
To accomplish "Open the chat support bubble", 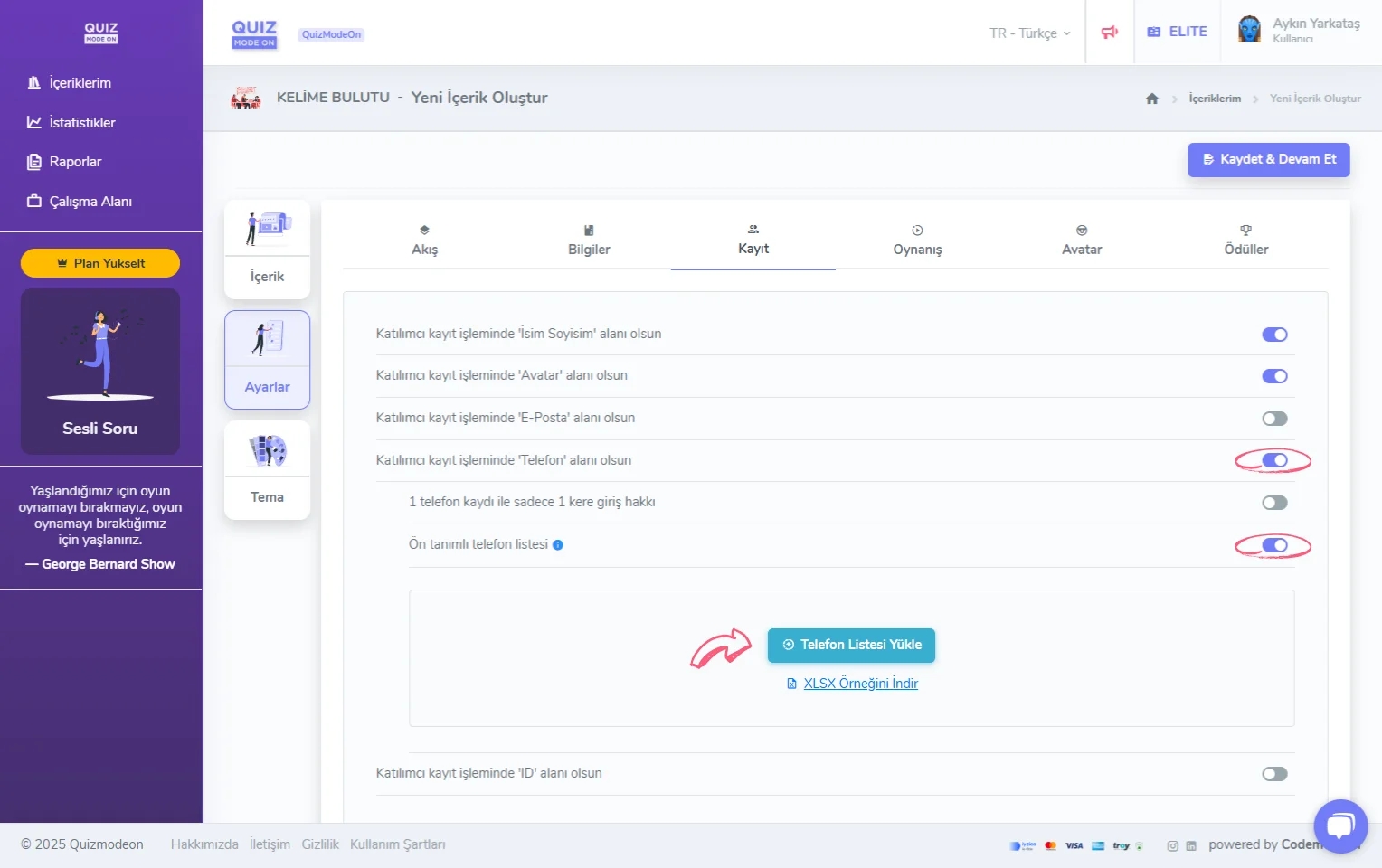I will pyautogui.click(x=1340, y=826).
